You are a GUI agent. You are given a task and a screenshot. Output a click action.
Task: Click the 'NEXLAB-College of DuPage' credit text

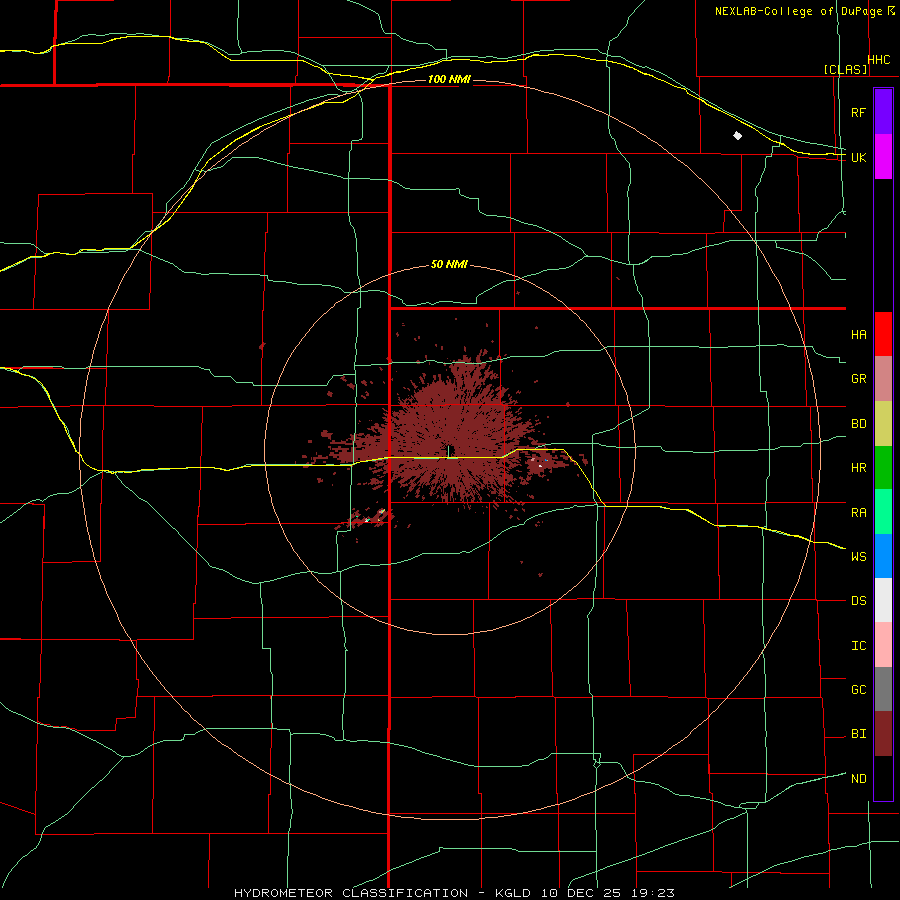798,11
